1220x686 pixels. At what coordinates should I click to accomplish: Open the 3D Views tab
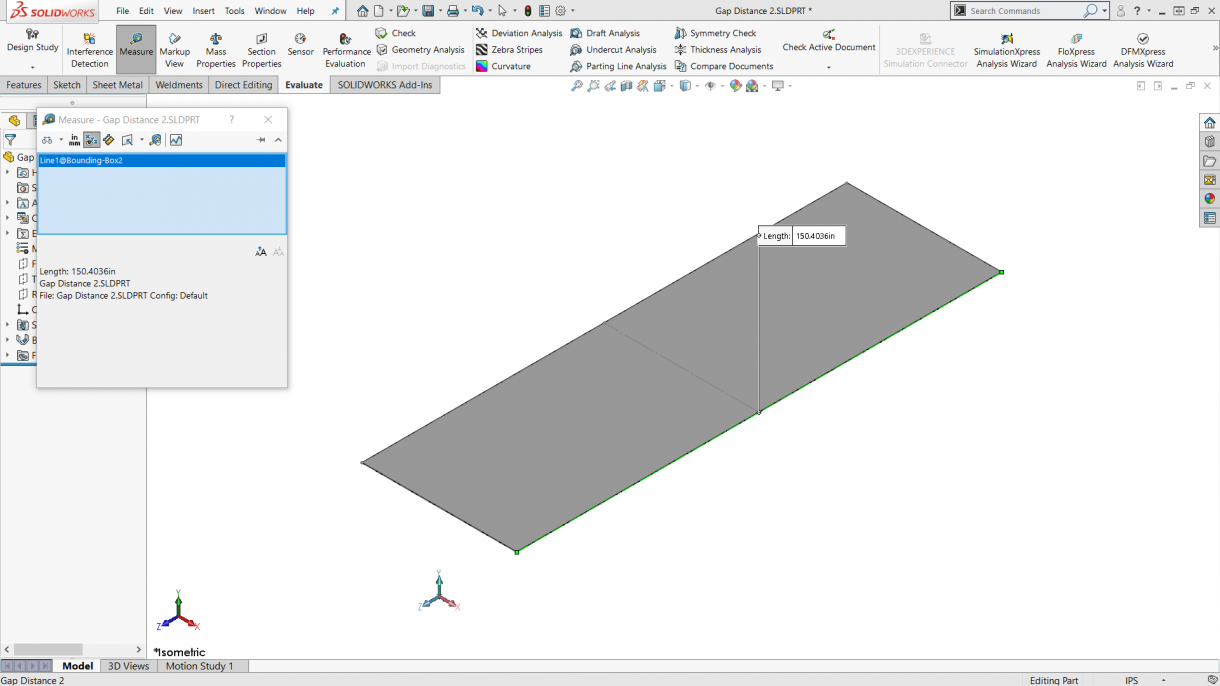click(x=128, y=666)
